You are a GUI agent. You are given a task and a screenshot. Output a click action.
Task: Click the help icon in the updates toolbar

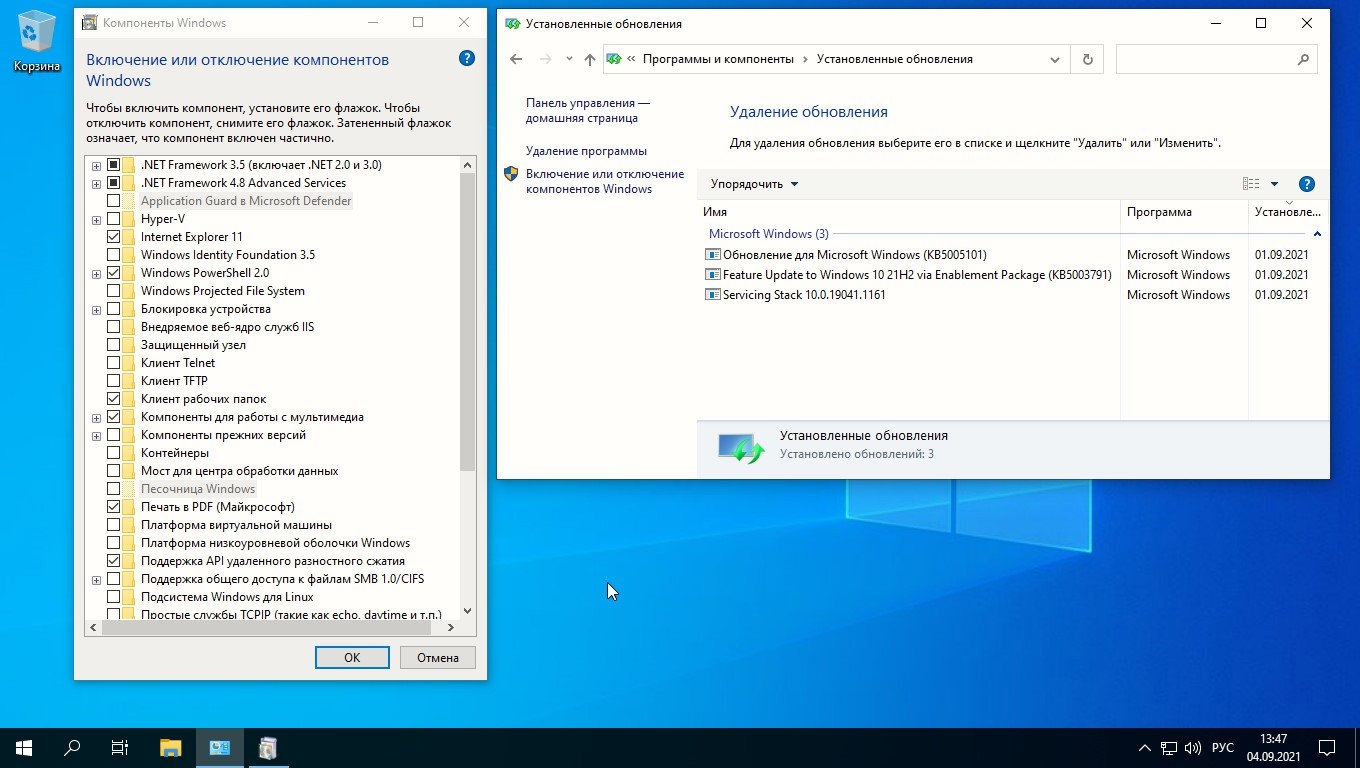click(1306, 184)
